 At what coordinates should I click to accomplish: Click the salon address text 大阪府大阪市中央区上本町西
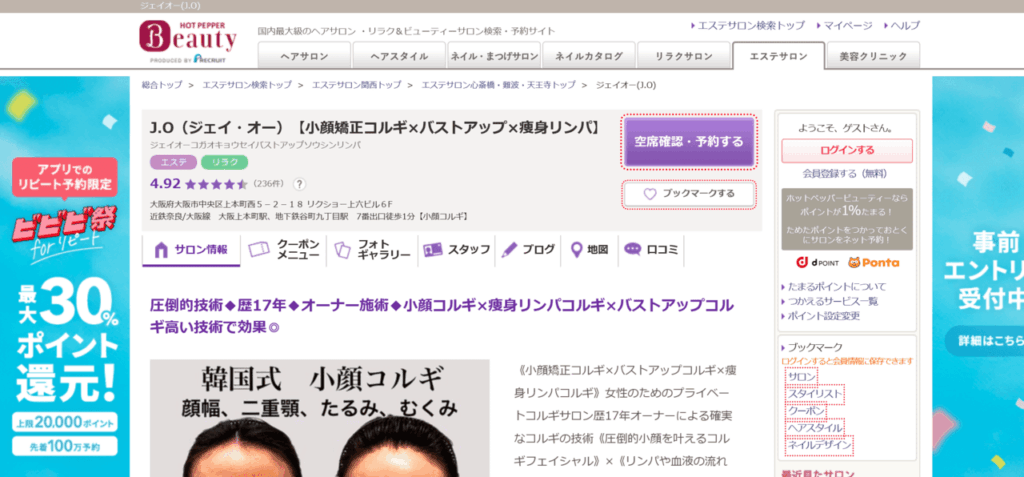(271, 204)
